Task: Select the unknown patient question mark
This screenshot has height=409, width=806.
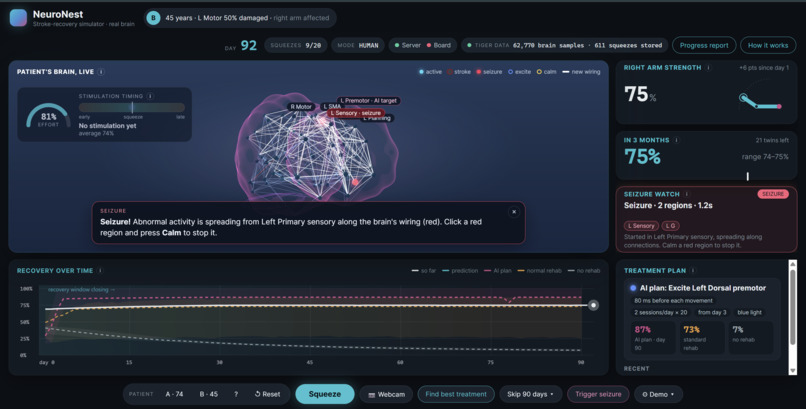Action: pos(236,394)
